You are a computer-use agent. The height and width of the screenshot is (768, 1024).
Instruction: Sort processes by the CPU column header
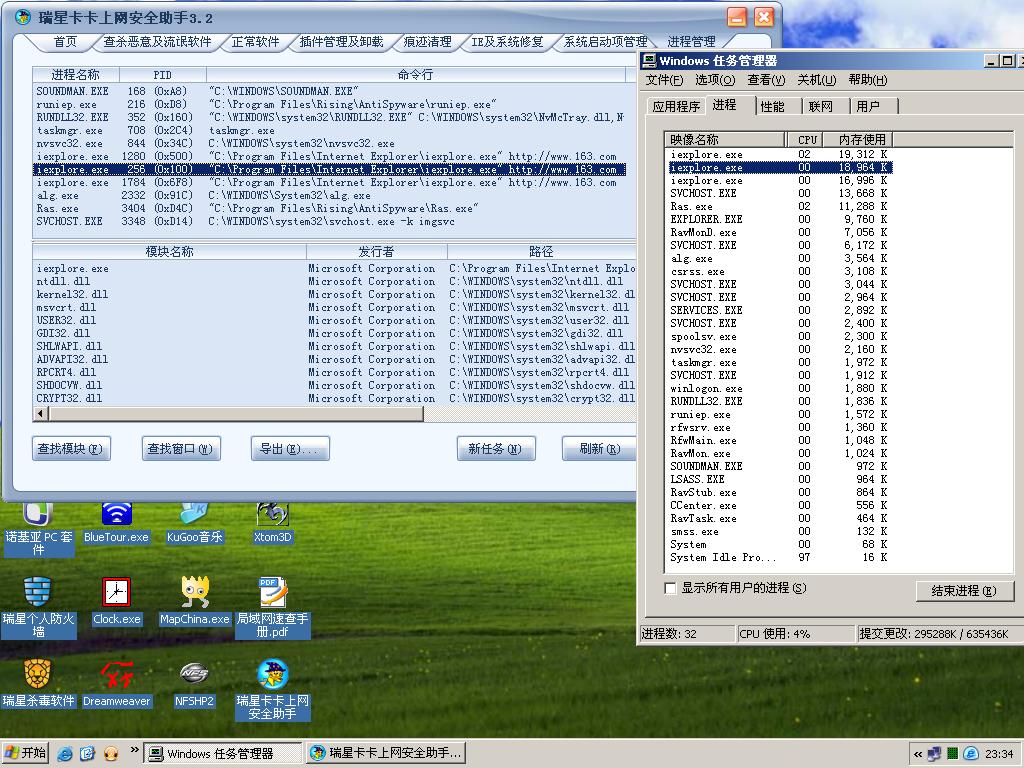[808, 139]
